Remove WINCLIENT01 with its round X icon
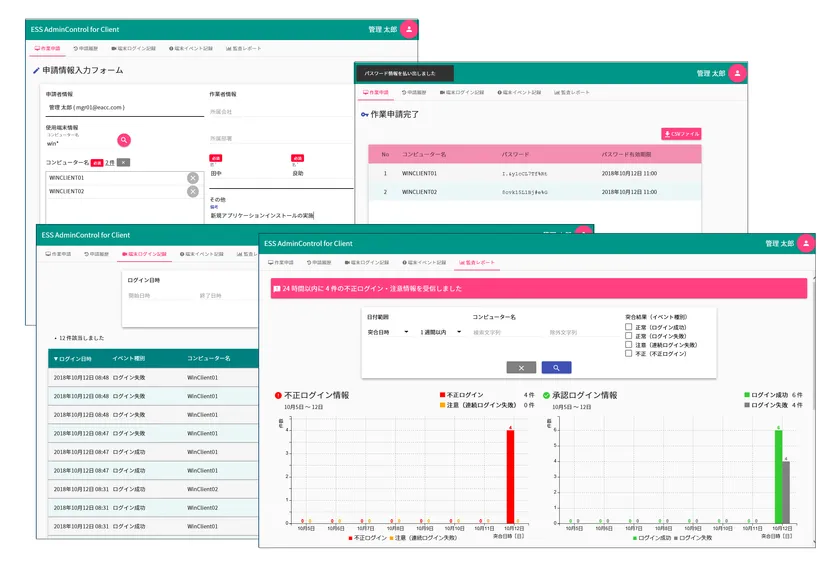Image resolution: width=840 pixels, height=563 pixels. coord(193,178)
